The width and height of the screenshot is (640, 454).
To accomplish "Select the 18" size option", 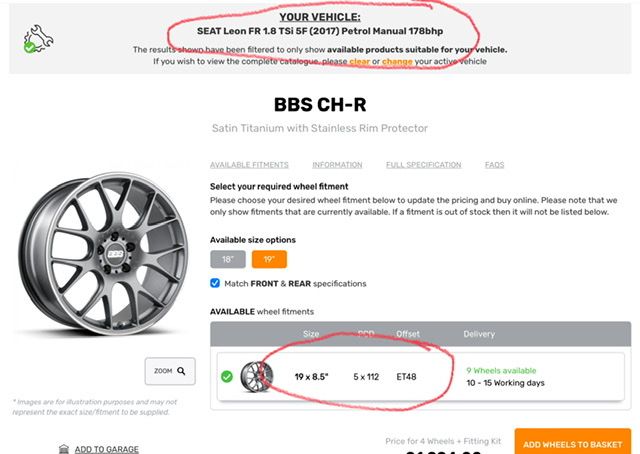I will pos(227,258).
